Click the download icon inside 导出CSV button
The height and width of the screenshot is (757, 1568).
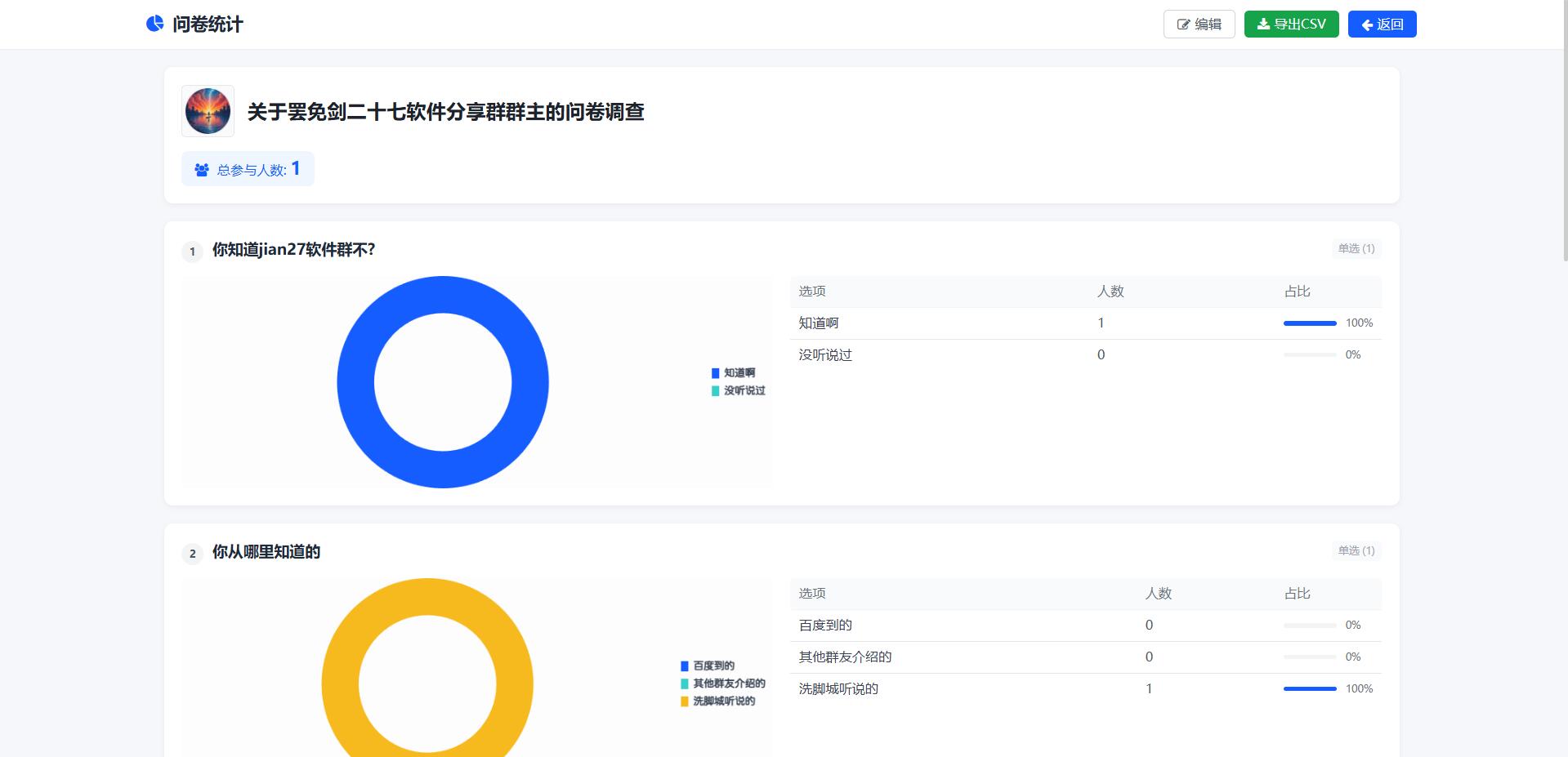pos(1262,24)
